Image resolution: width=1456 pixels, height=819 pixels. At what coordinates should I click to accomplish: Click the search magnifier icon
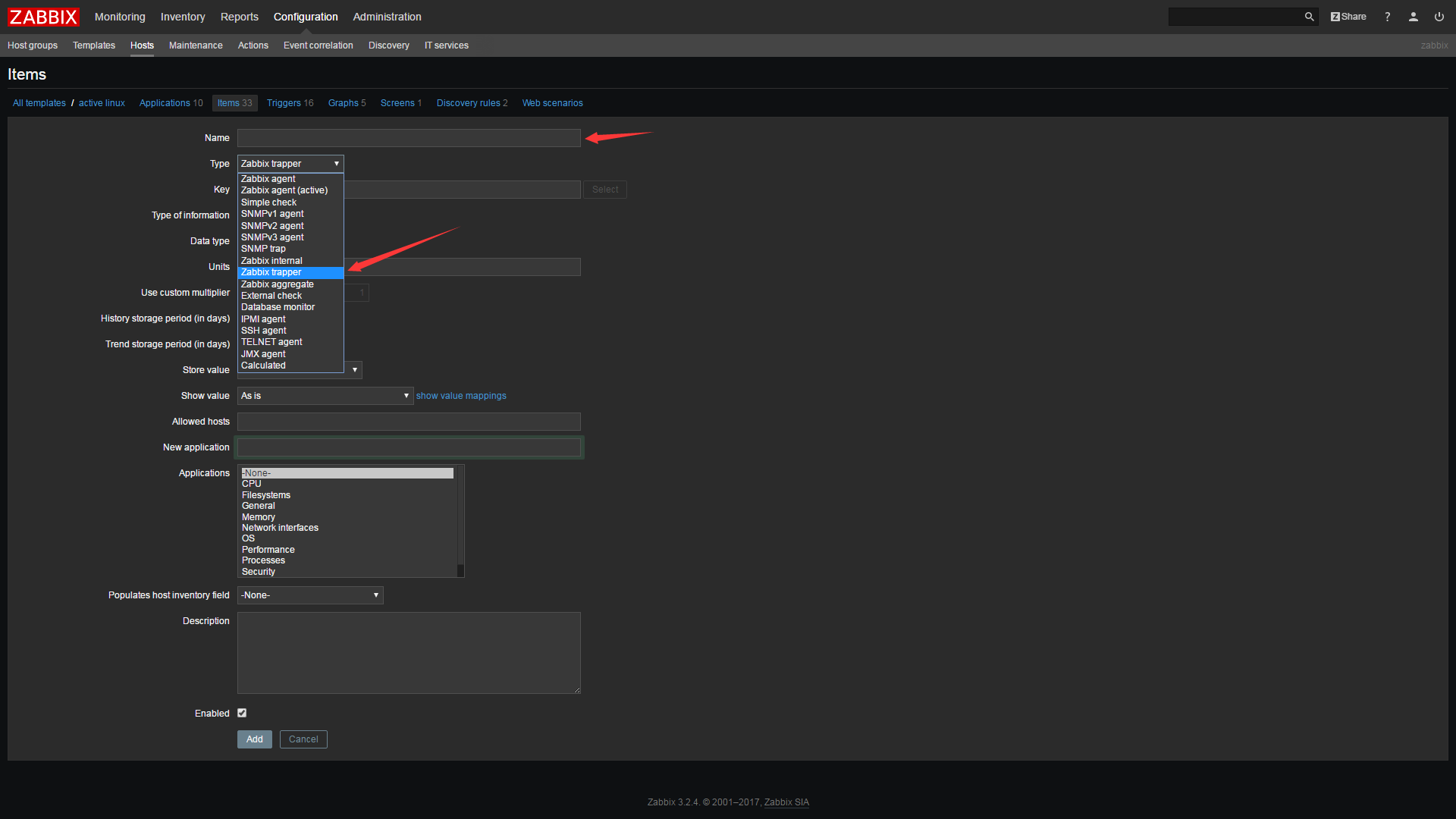(1309, 17)
